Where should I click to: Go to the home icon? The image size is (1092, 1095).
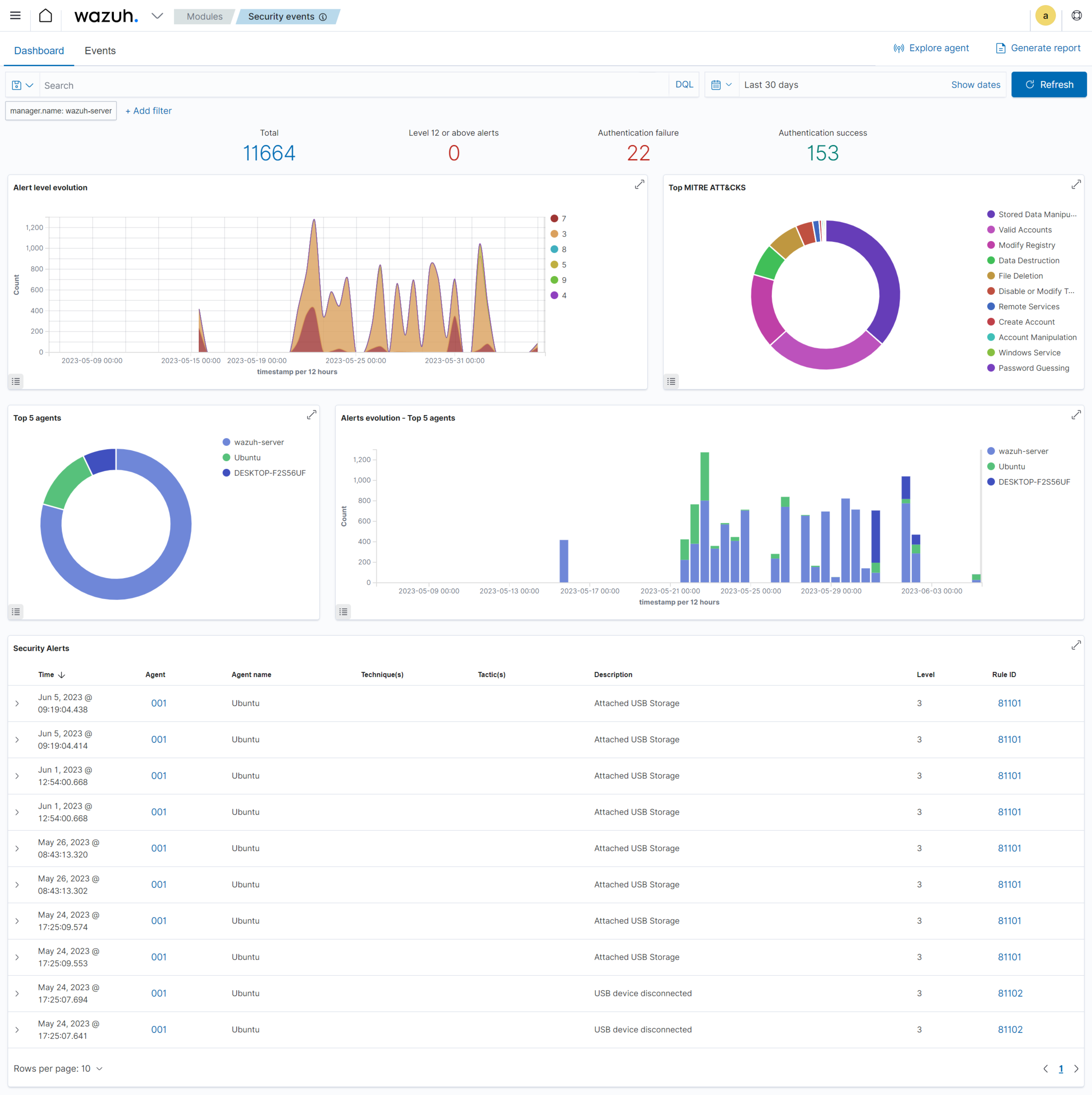point(45,16)
